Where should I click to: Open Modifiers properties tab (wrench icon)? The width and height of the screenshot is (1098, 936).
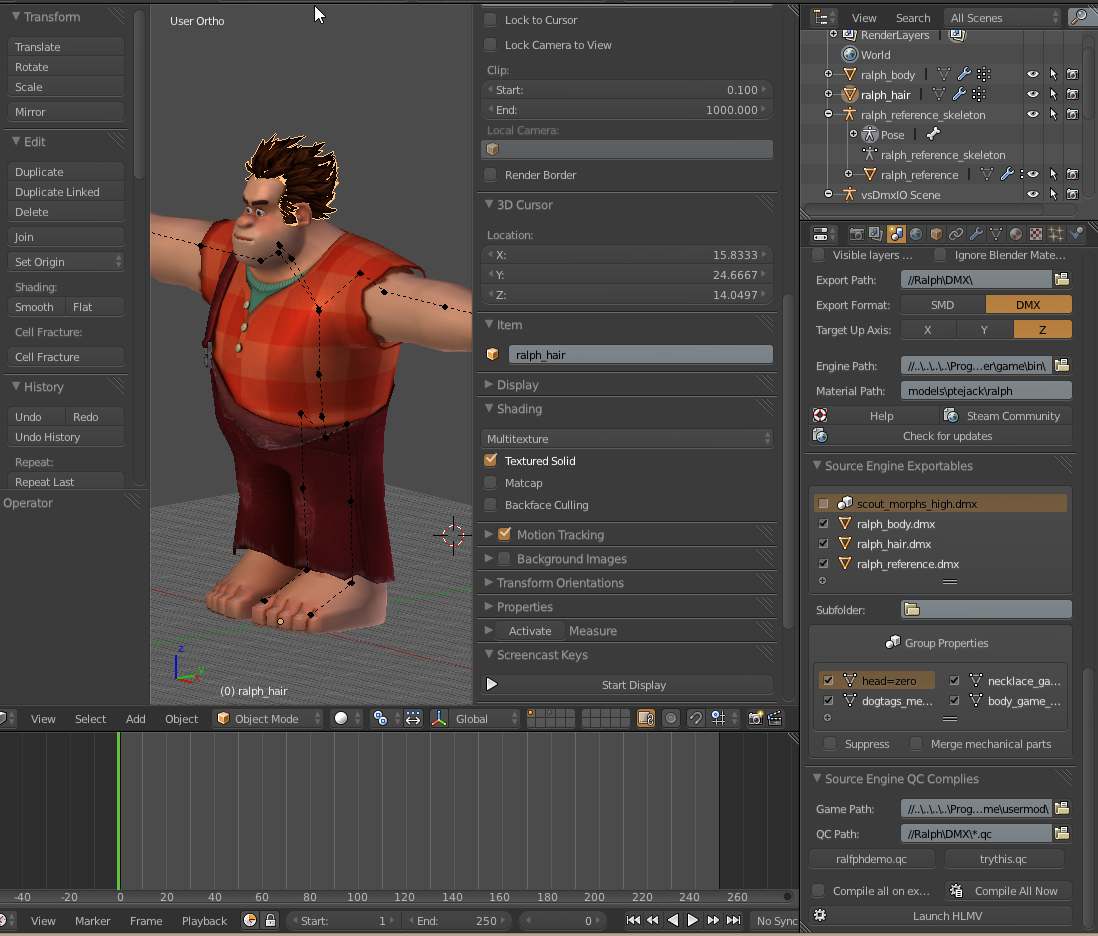coord(976,234)
